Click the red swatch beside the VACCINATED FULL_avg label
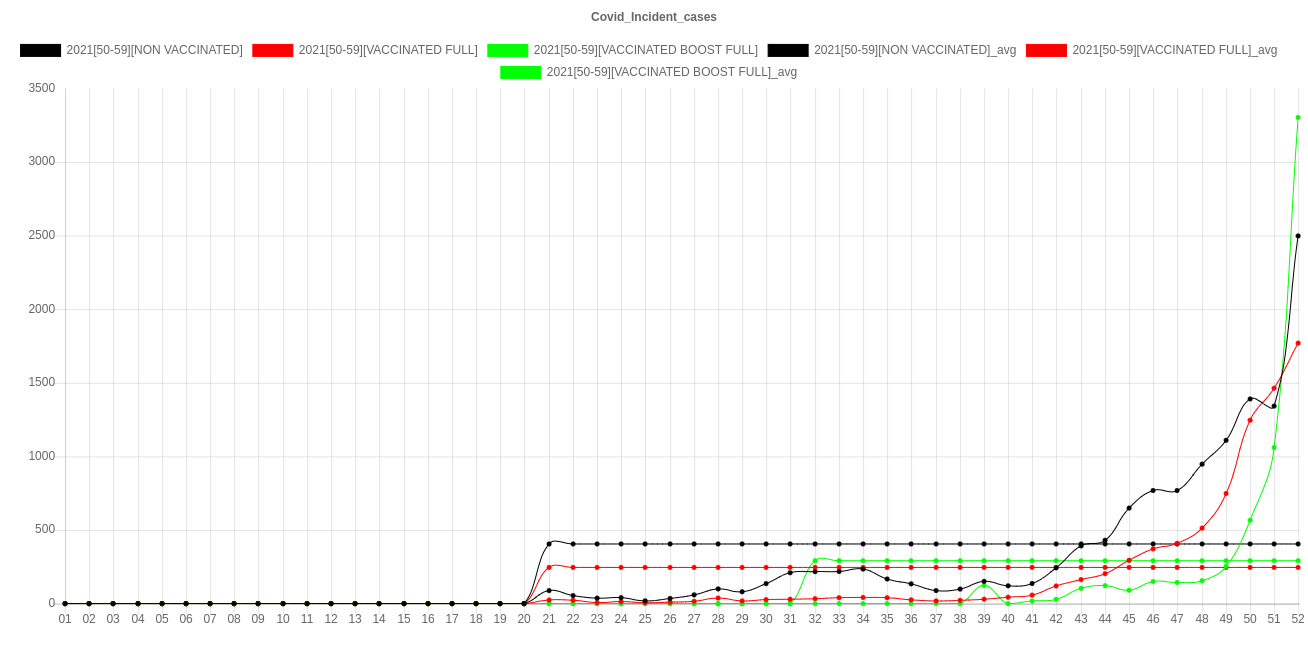Viewport: 1308px width, 654px height. coord(1046,50)
